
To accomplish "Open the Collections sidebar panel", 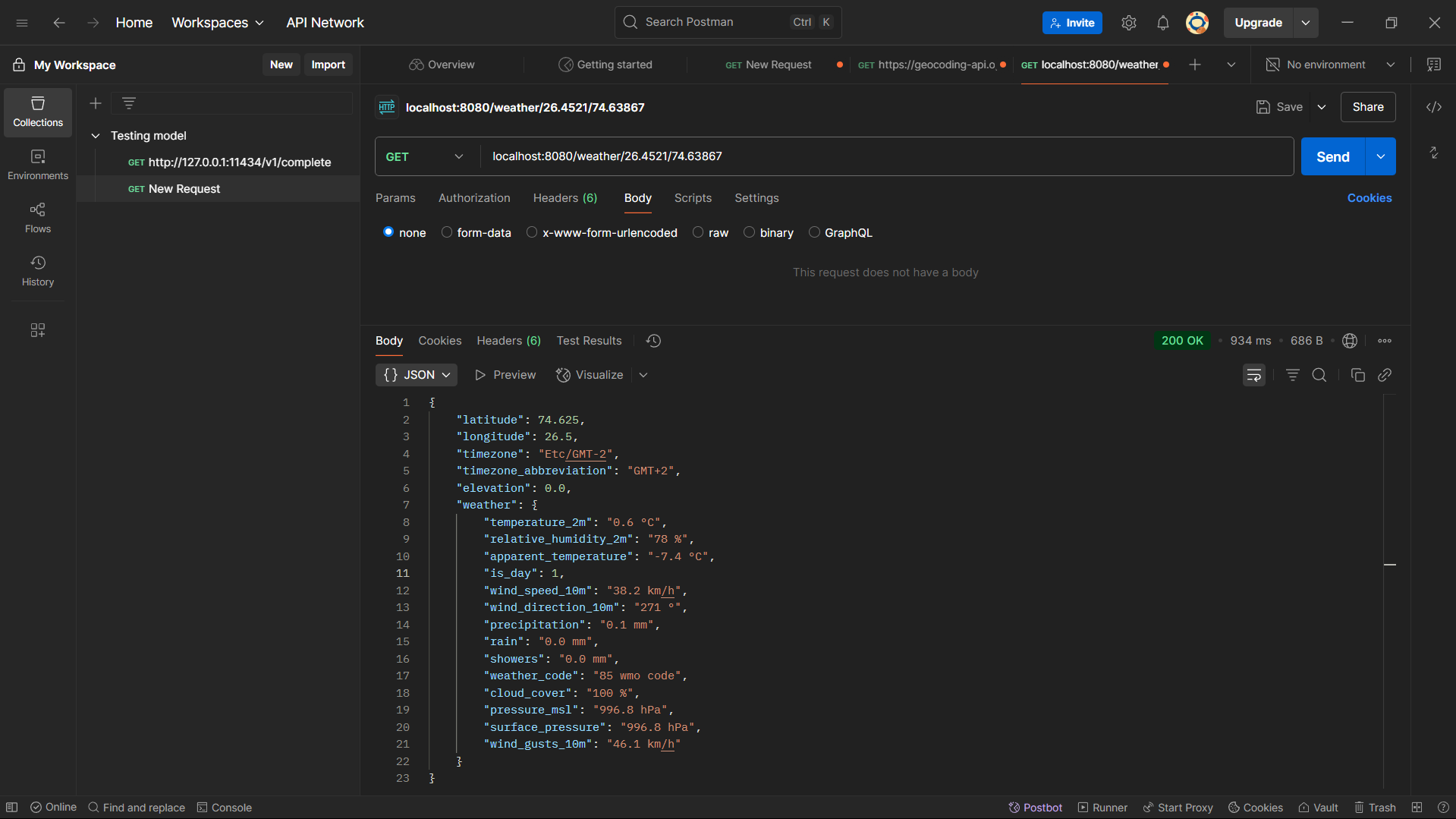I will click(x=38, y=112).
